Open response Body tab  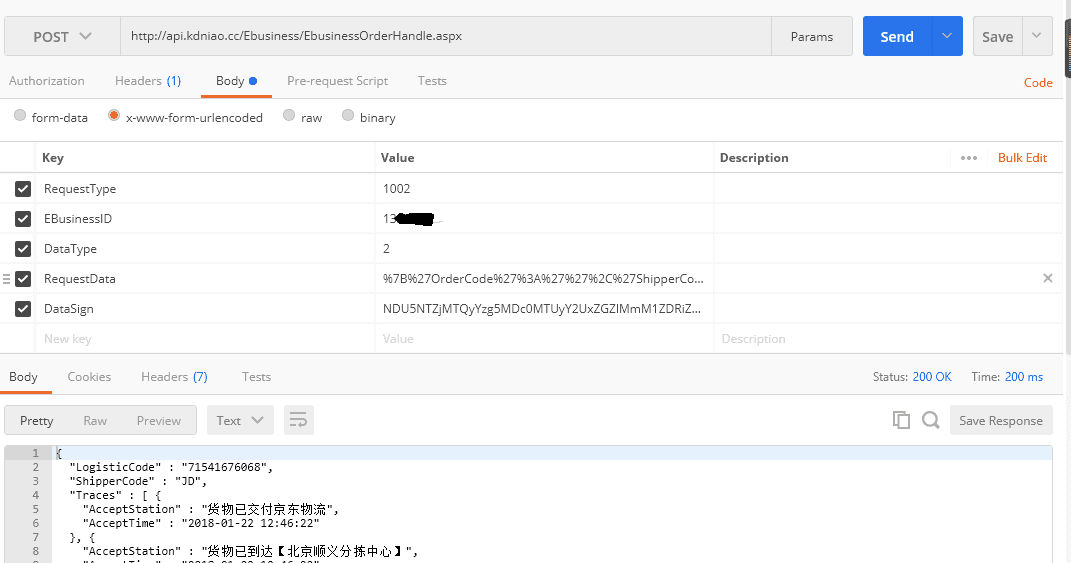coord(23,376)
